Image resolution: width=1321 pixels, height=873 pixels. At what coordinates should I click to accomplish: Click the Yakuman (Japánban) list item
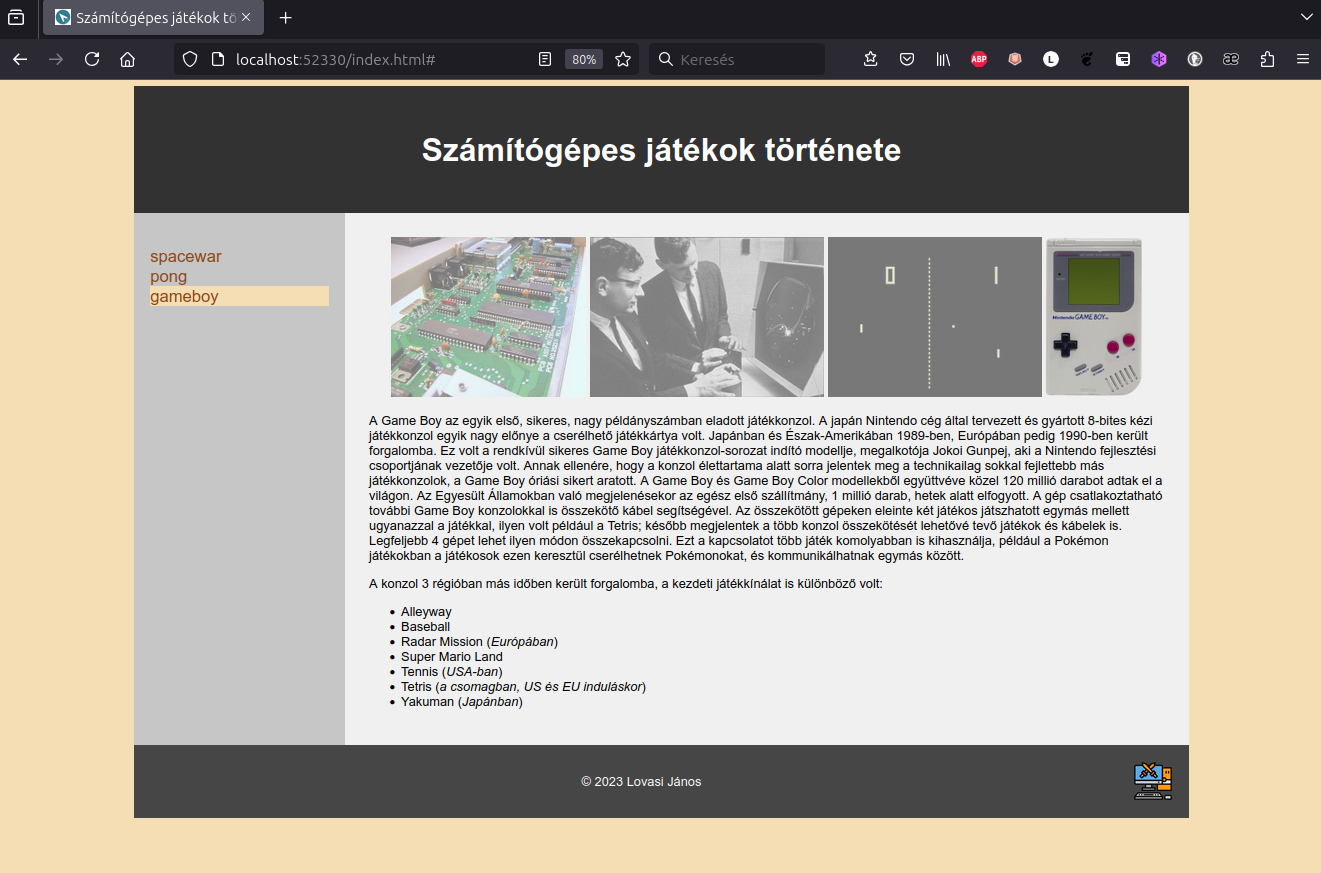[462, 702]
